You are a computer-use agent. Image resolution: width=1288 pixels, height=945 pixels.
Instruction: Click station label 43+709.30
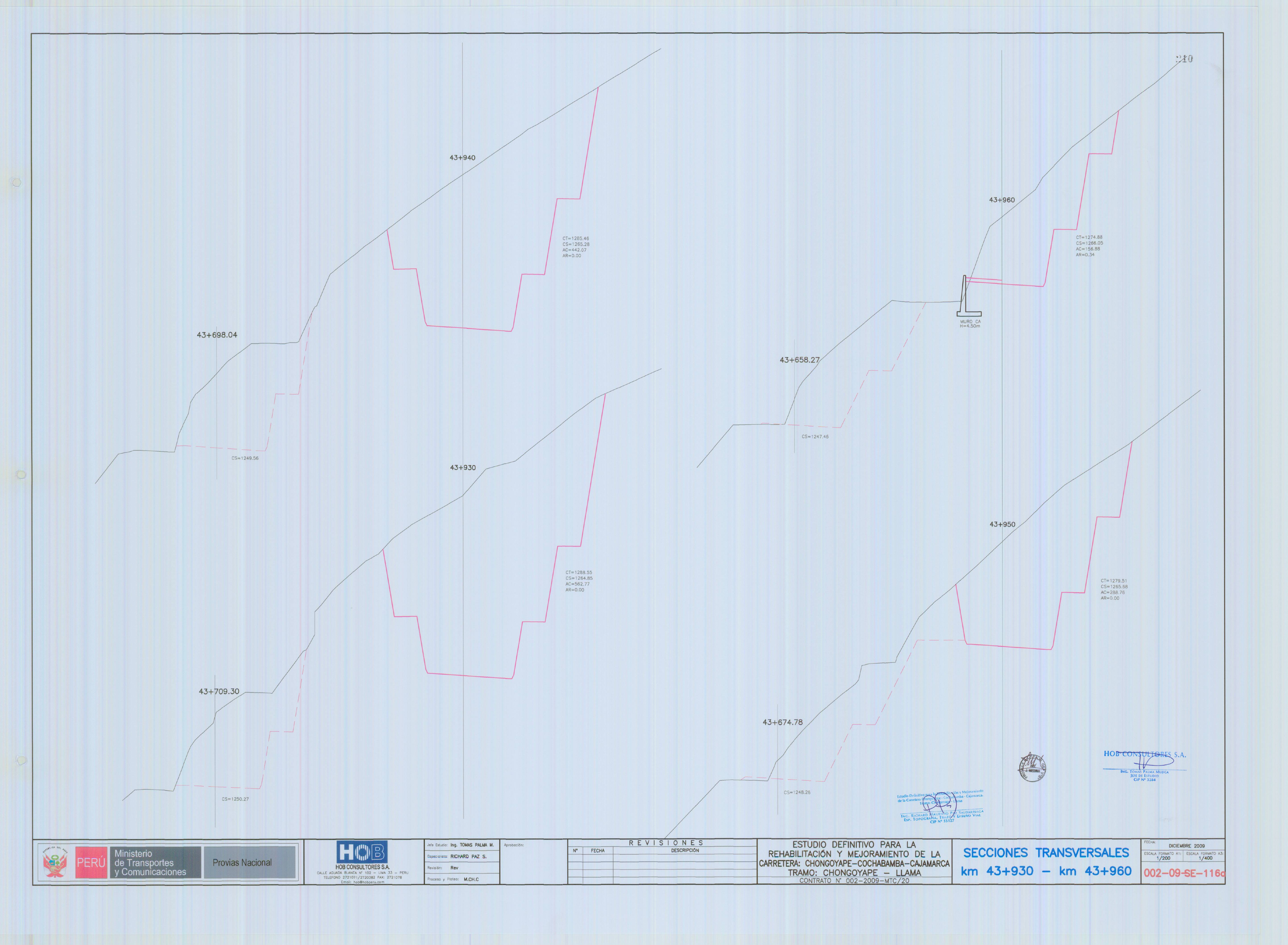[219, 692]
